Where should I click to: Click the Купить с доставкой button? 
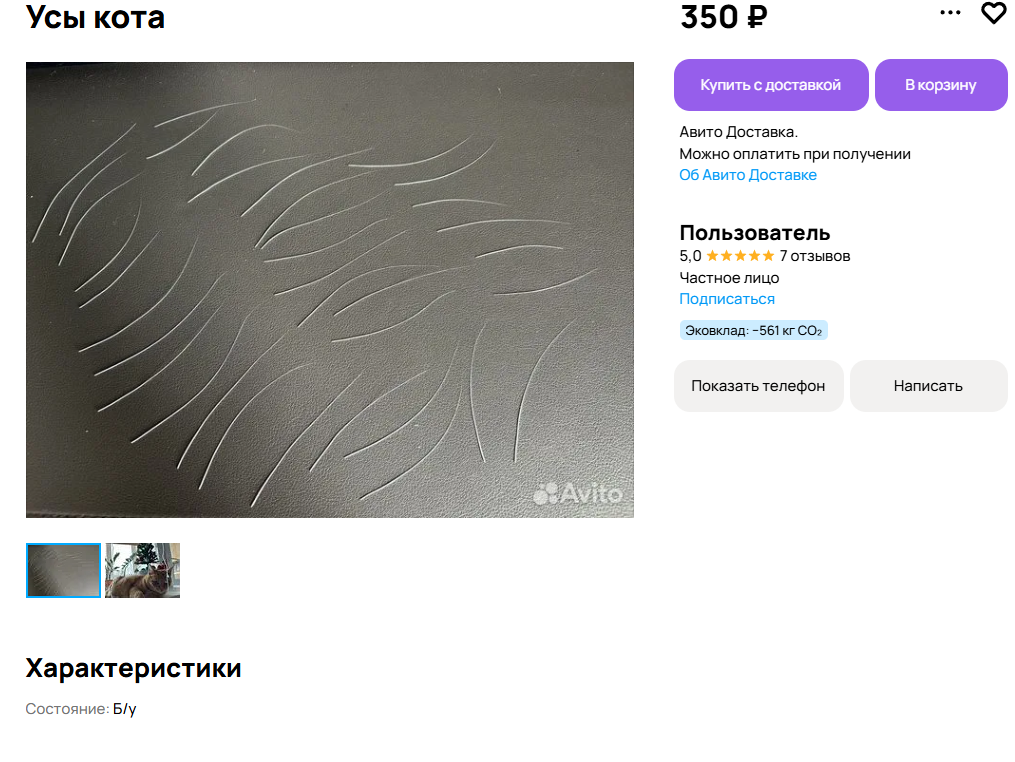(x=771, y=85)
